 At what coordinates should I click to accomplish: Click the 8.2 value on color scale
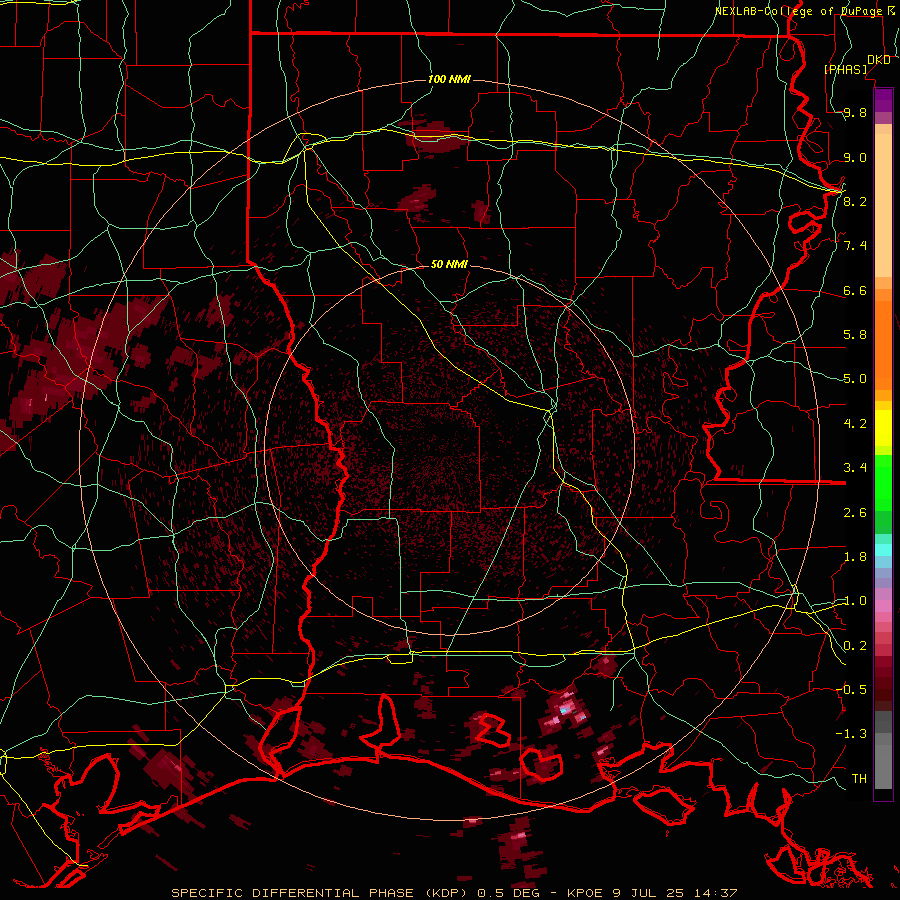coord(855,201)
